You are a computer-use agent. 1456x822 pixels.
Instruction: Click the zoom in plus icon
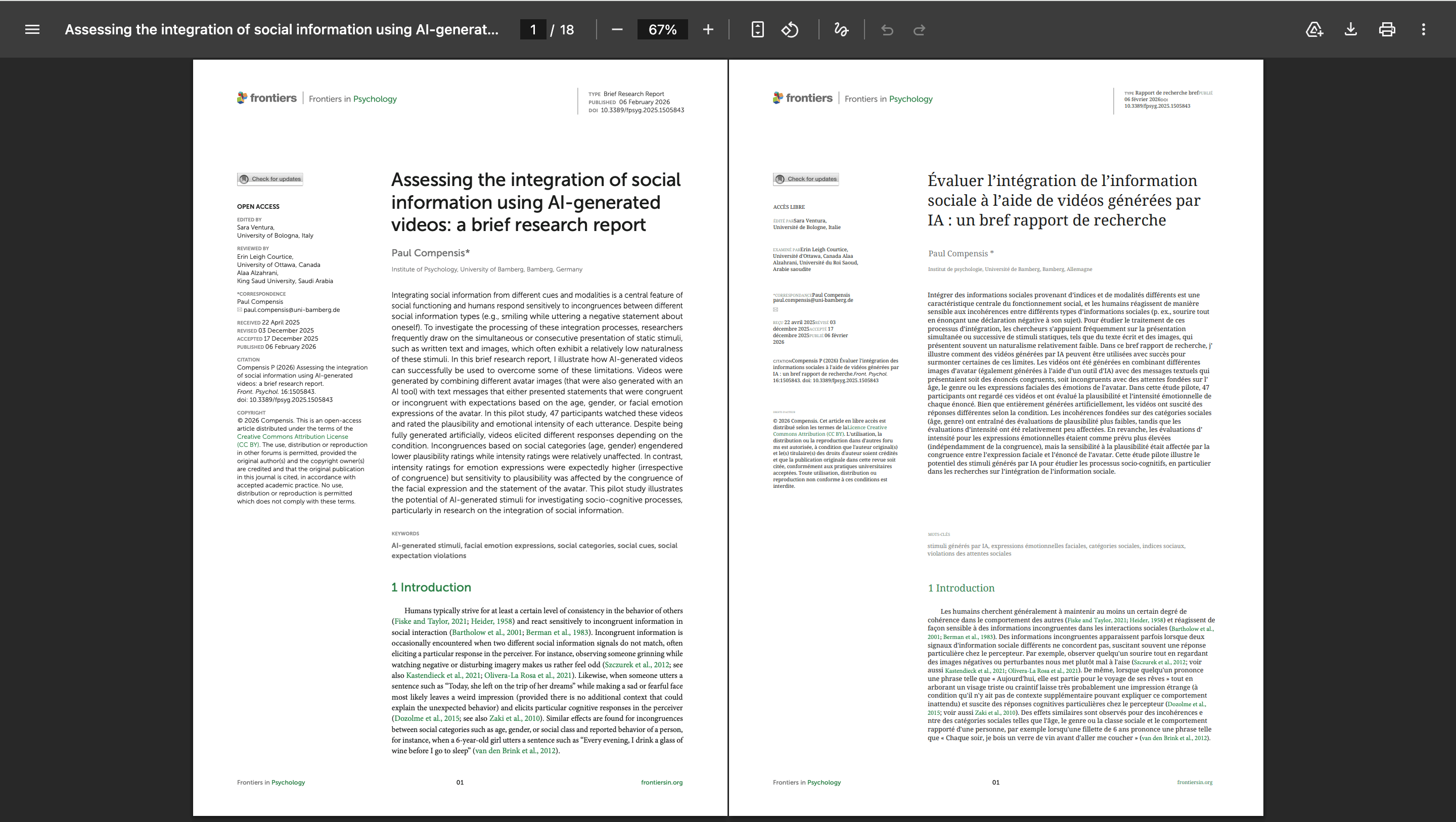(x=708, y=29)
